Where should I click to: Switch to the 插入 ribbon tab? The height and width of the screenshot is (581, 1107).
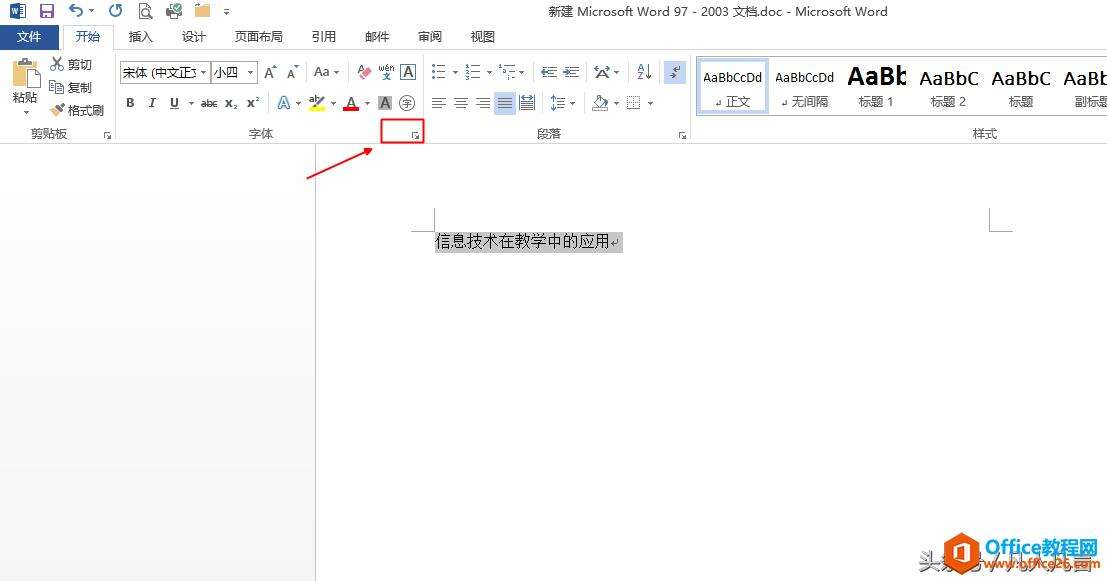[140, 36]
